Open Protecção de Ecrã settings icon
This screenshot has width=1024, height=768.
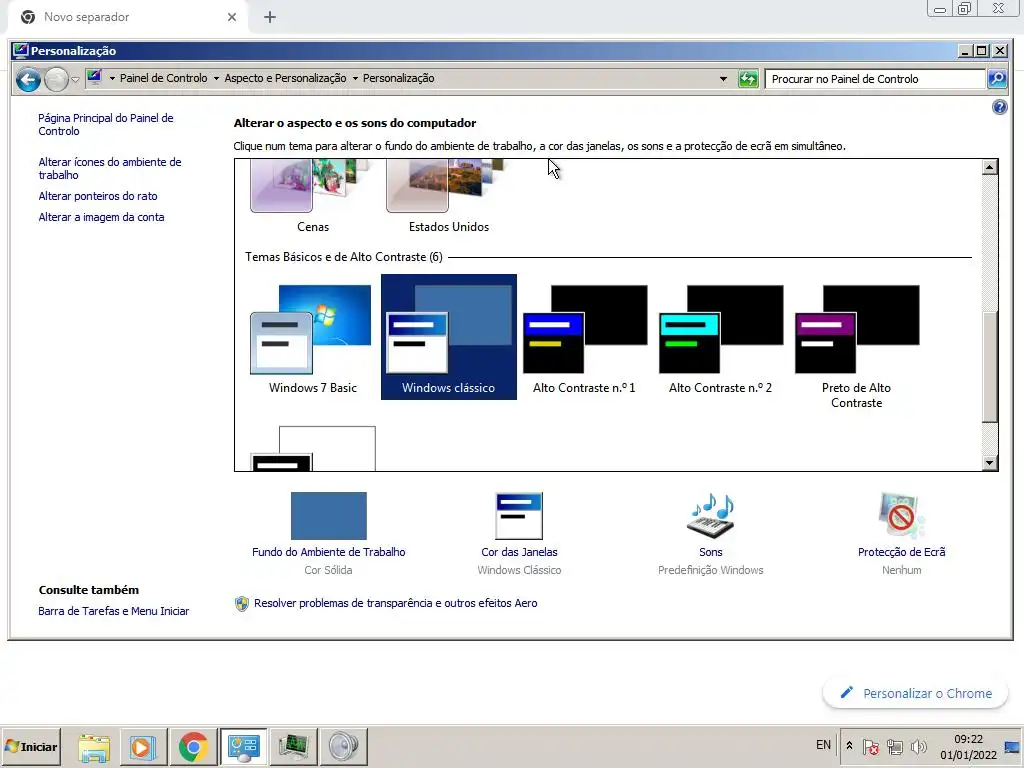(x=901, y=516)
